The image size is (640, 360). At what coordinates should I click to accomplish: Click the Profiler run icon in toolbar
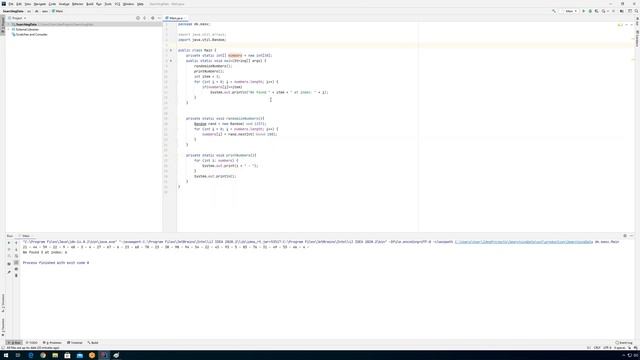tap(603, 11)
